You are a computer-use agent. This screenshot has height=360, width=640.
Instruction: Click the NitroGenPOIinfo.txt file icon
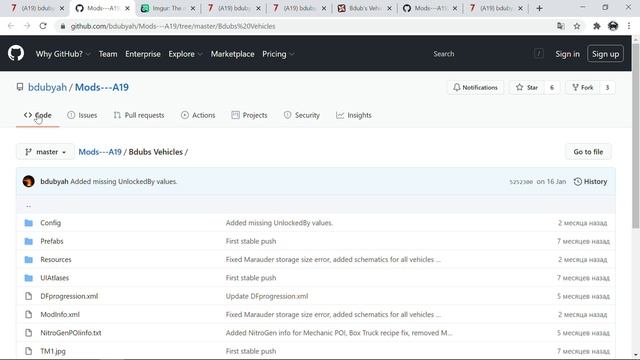click(x=29, y=333)
